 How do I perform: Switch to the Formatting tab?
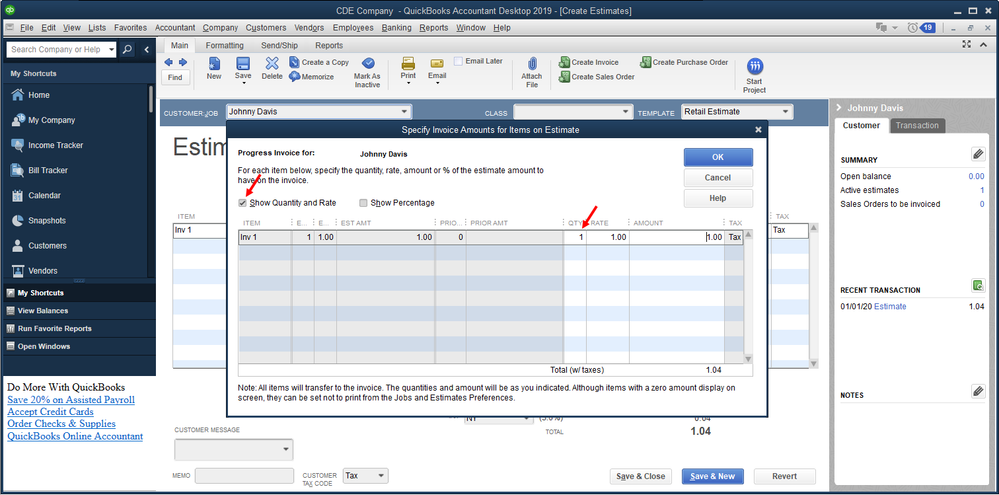coord(224,45)
